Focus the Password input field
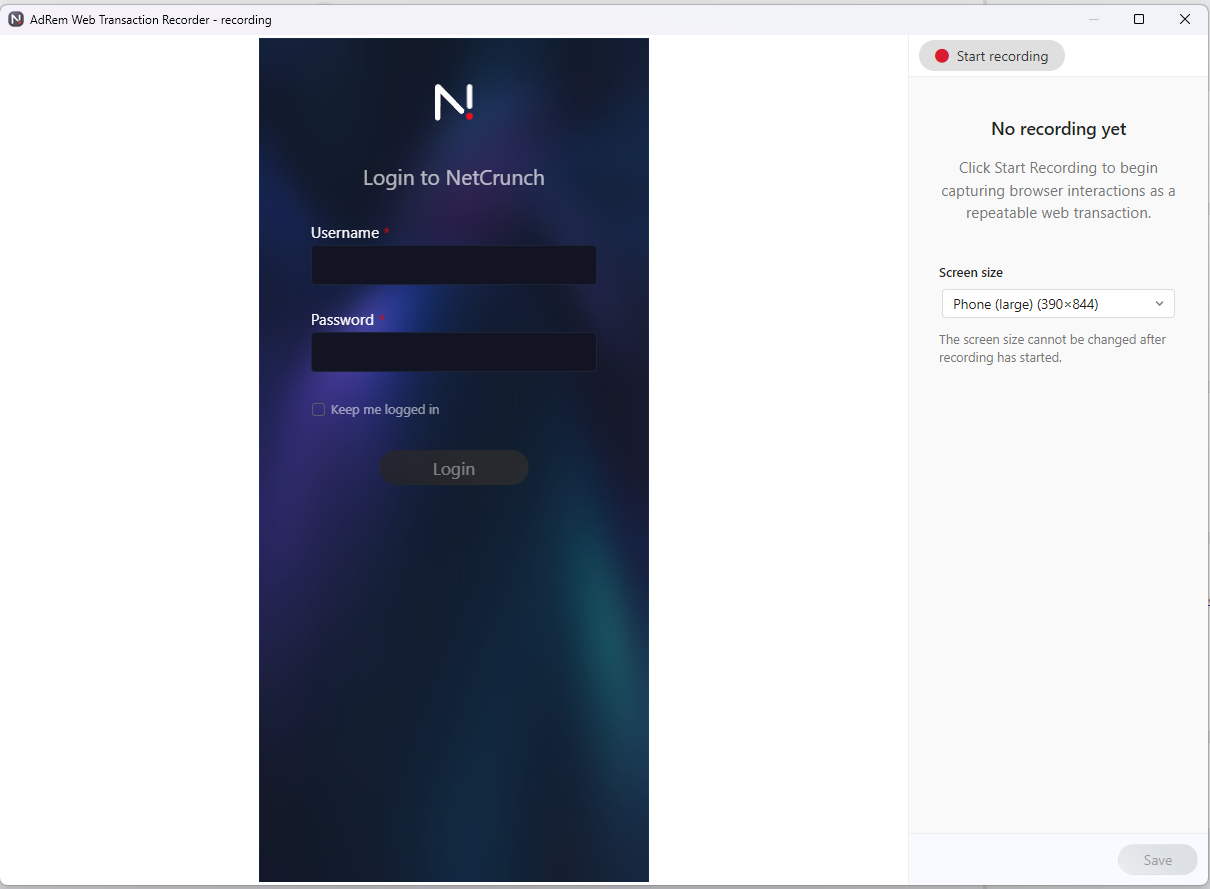 (454, 352)
